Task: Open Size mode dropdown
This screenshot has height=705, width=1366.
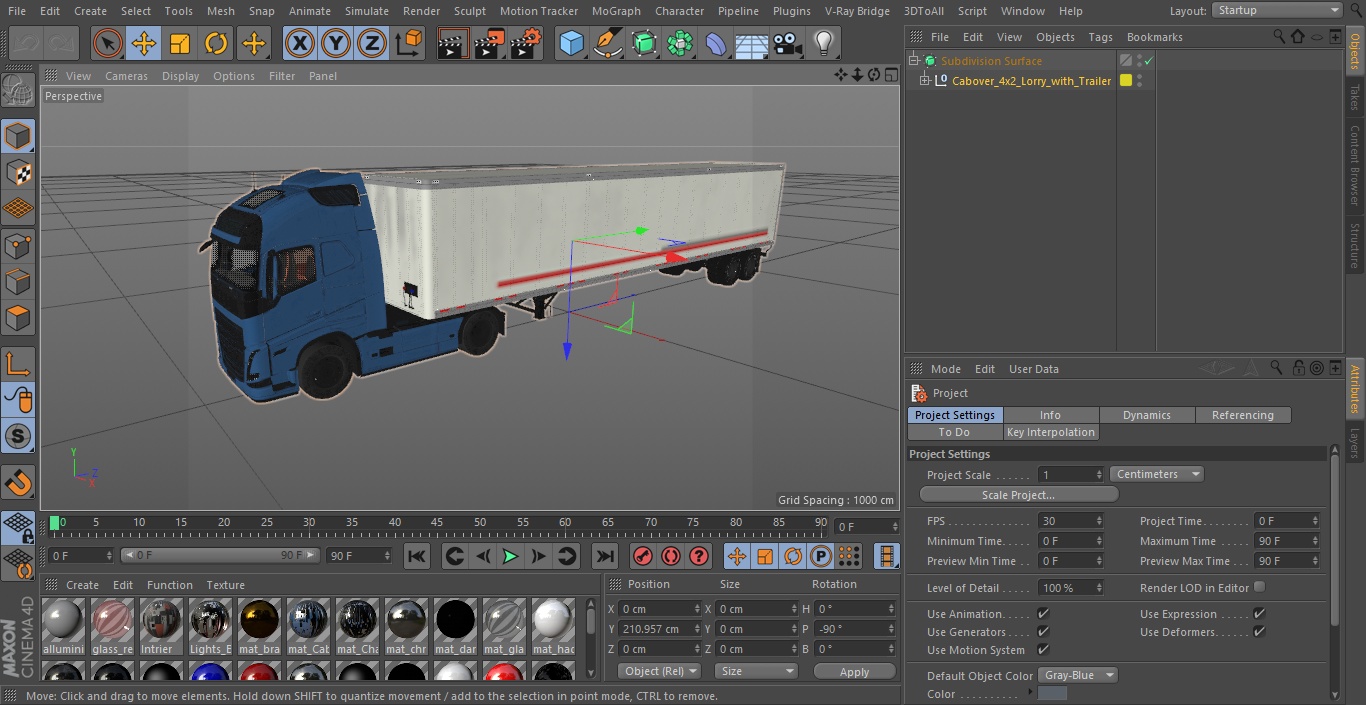Action: click(755, 671)
